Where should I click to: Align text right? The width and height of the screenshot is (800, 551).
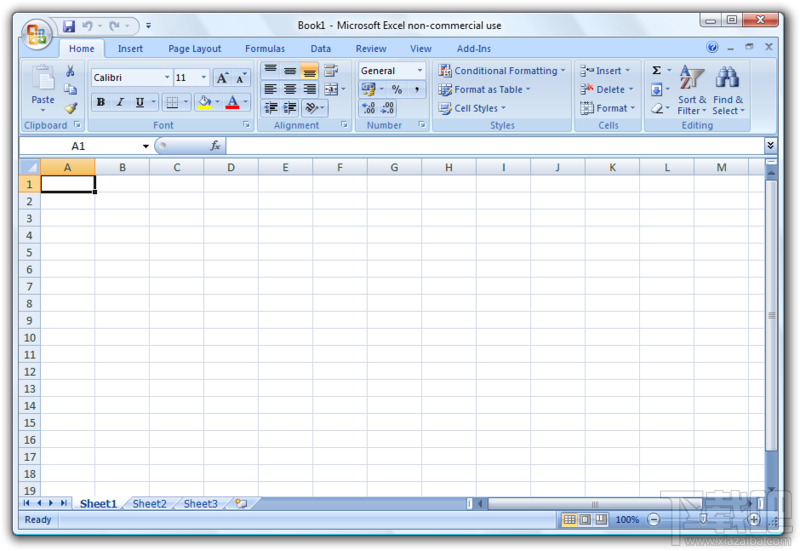pos(309,89)
